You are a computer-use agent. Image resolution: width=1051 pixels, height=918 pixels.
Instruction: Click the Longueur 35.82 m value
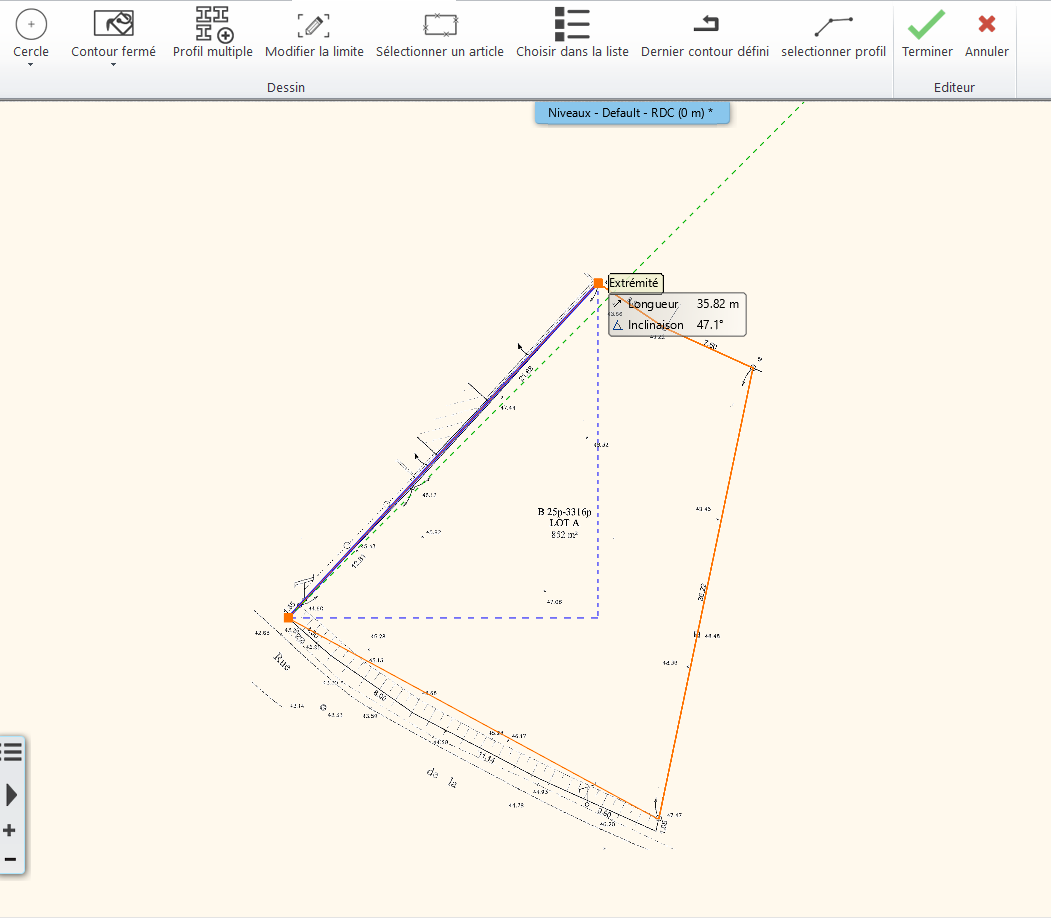tap(717, 304)
